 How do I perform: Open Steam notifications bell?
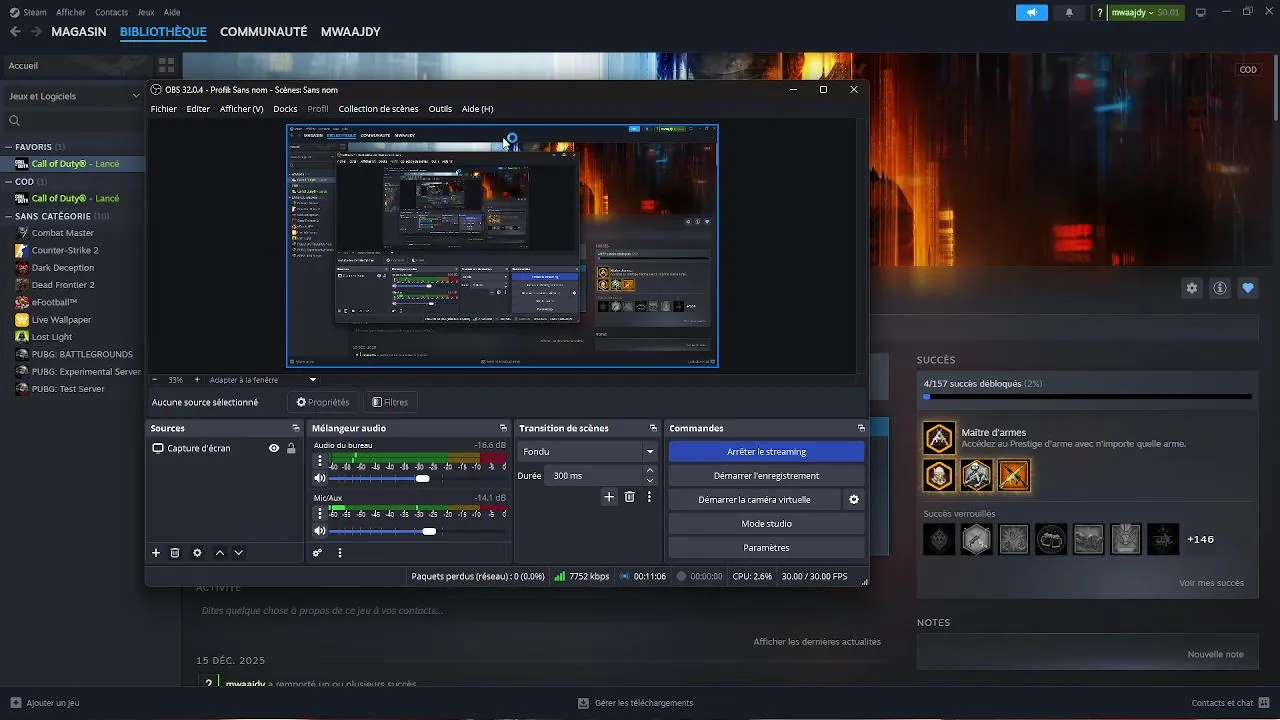(1069, 12)
